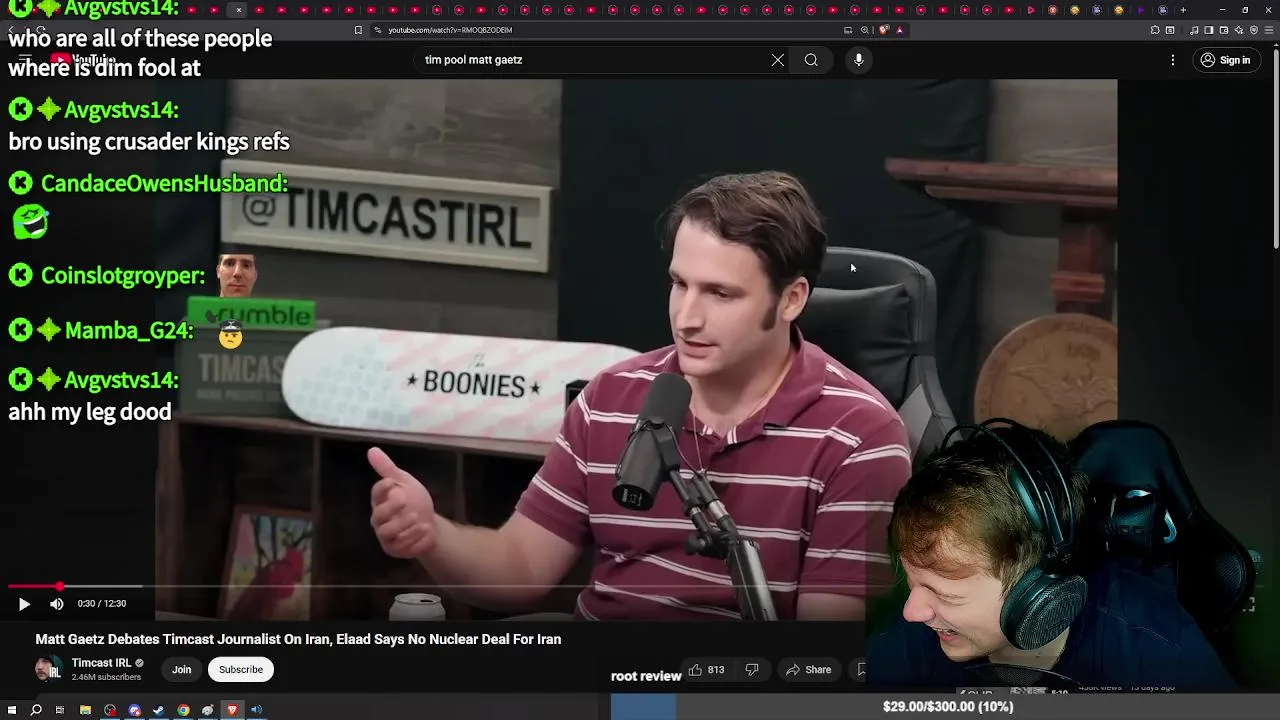Click the username CandaceOwensHusband in chat
This screenshot has height=720, width=1280.
(164, 183)
